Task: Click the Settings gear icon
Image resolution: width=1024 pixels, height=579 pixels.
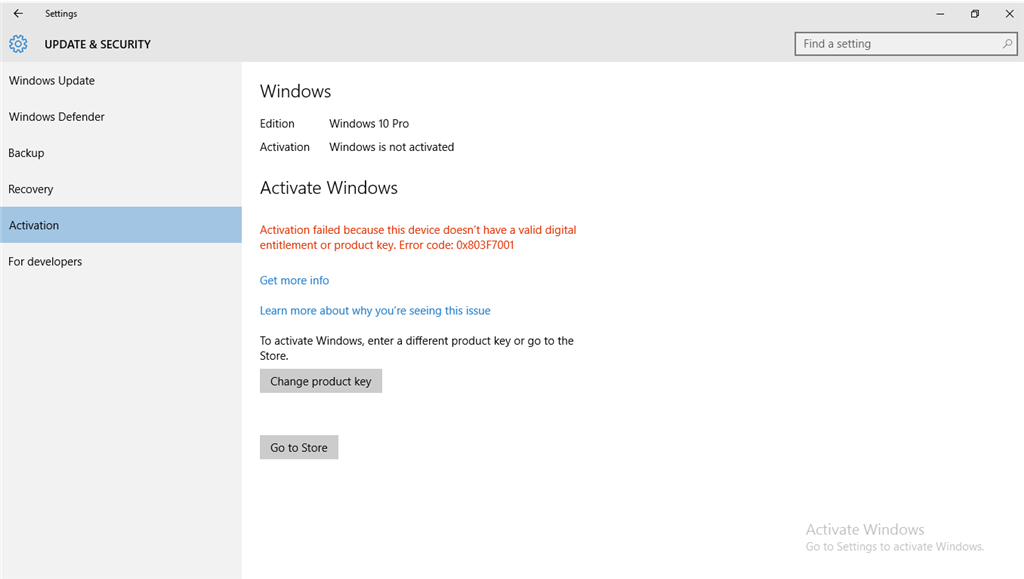Action: (x=18, y=44)
